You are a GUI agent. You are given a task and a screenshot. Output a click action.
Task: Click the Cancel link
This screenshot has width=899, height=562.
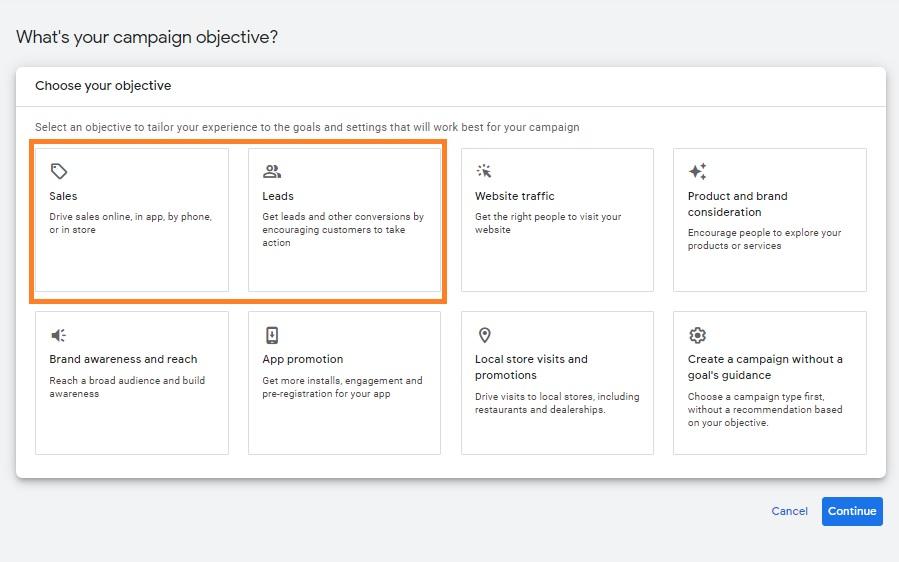click(789, 511)
